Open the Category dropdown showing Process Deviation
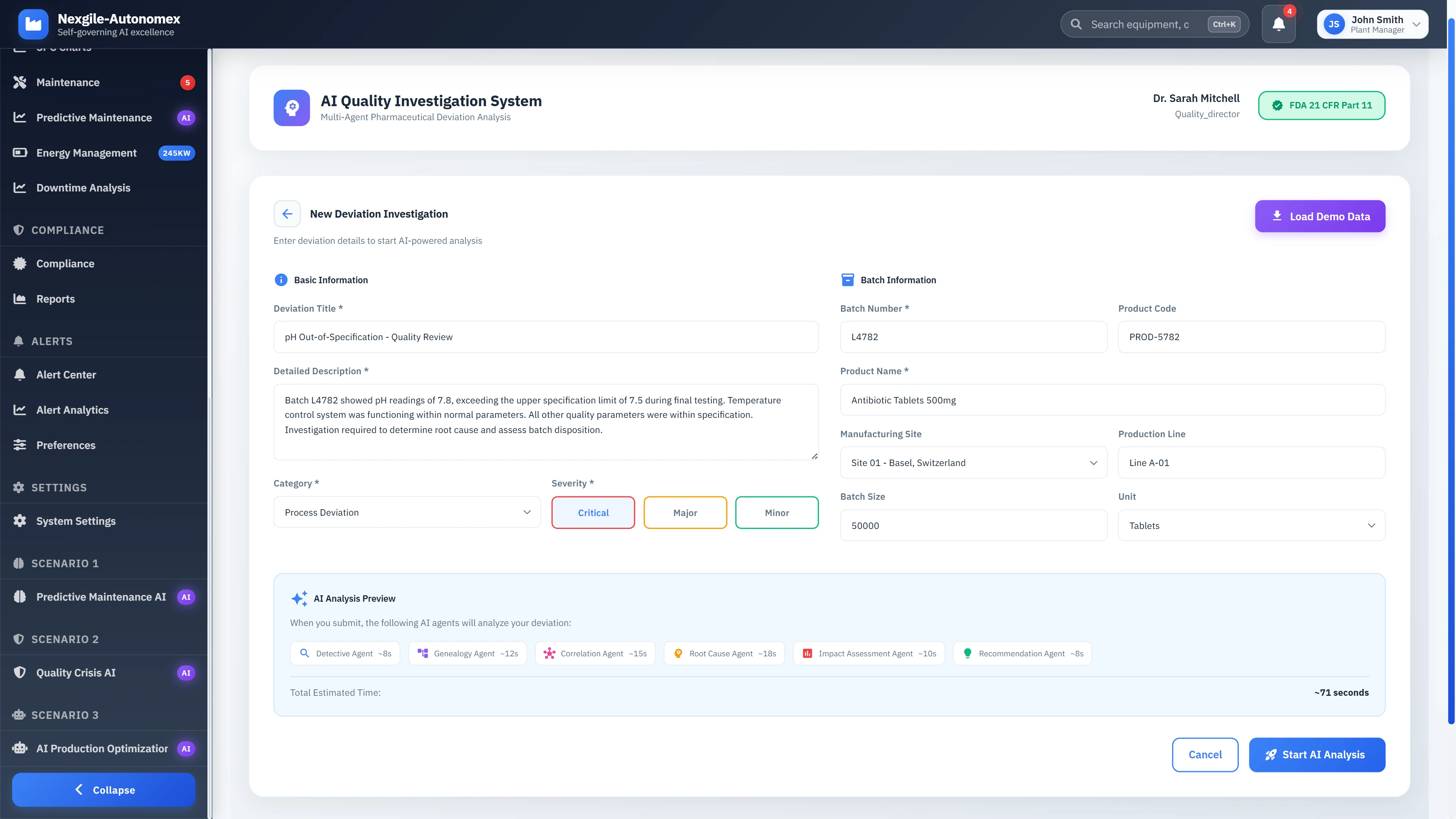Viewport: 1456px width, 819px height. pos(406,512)
